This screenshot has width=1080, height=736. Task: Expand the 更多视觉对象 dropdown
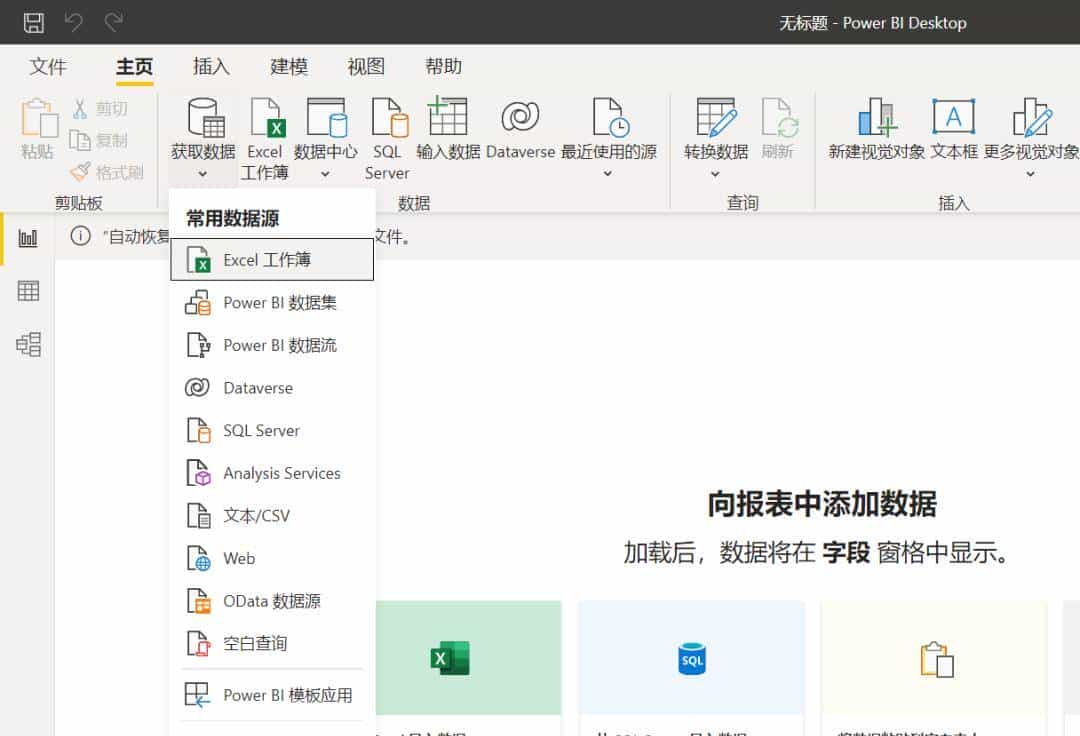click(1030, 172)
